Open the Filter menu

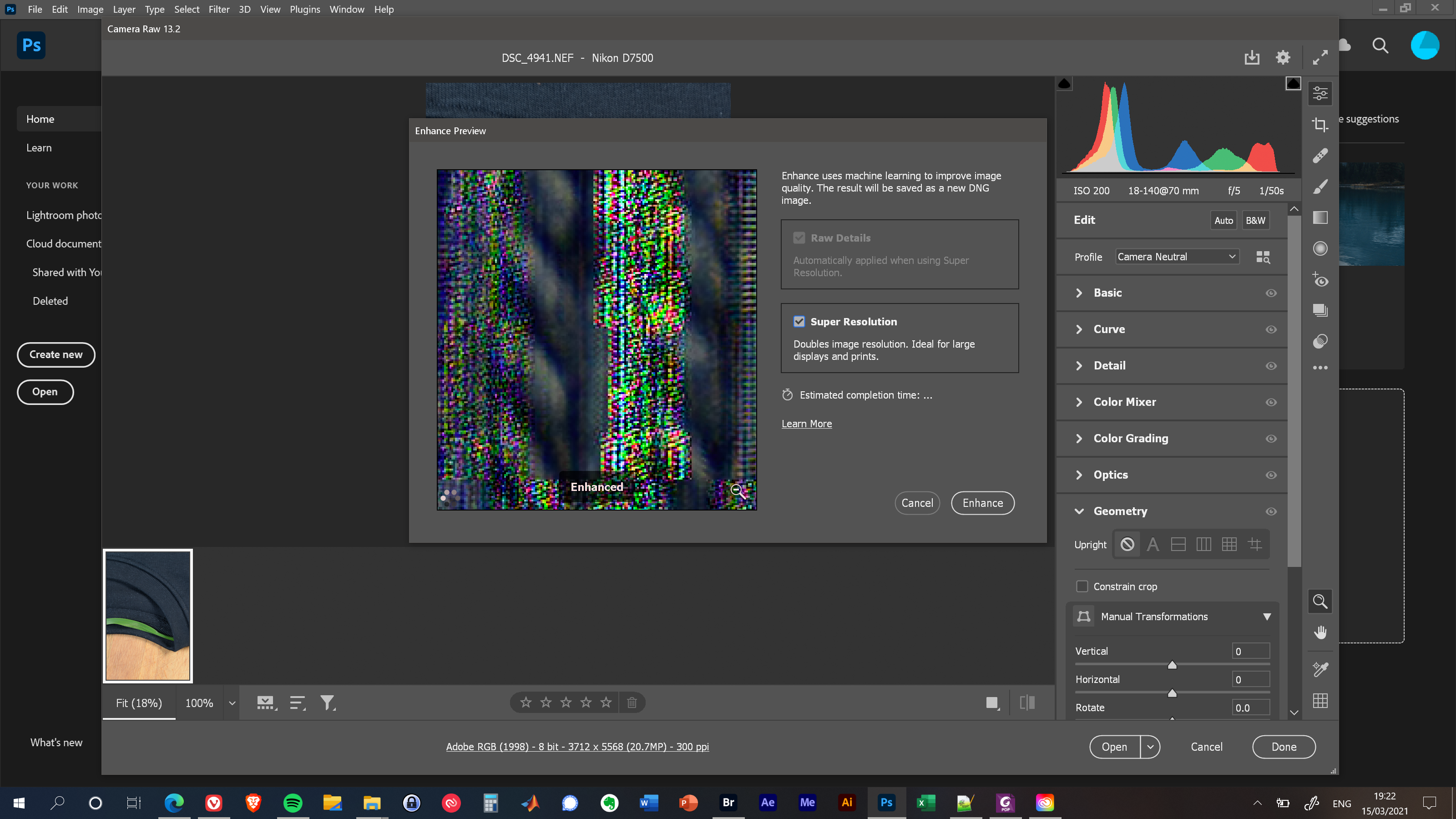pyautogui.click(x=219, y=9)
